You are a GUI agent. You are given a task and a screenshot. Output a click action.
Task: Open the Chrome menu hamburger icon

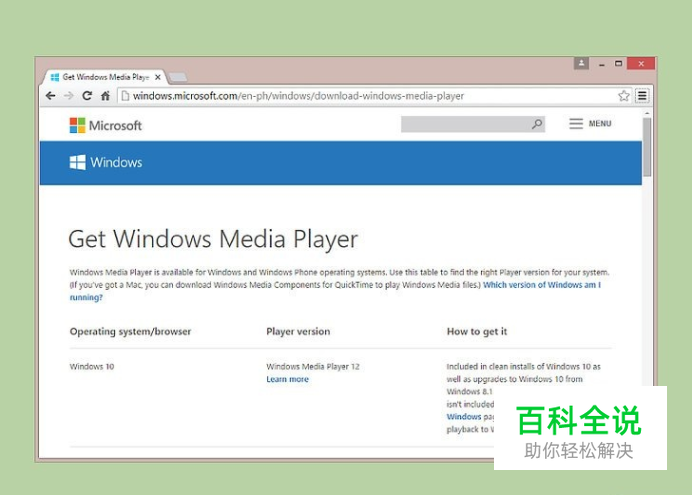642,96
